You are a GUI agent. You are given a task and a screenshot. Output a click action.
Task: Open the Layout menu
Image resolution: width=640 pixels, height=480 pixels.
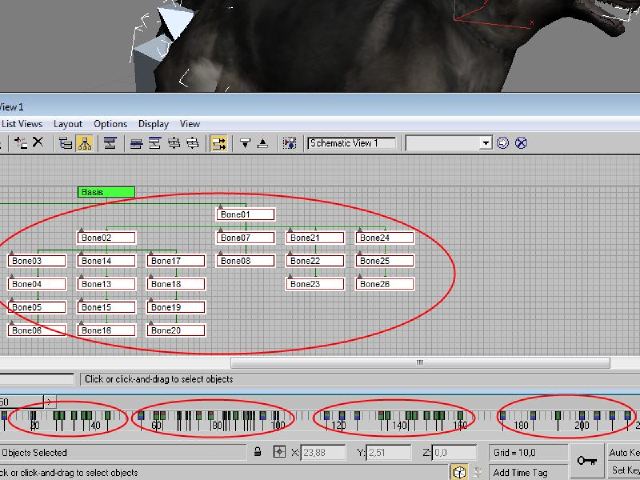[68, 124]
